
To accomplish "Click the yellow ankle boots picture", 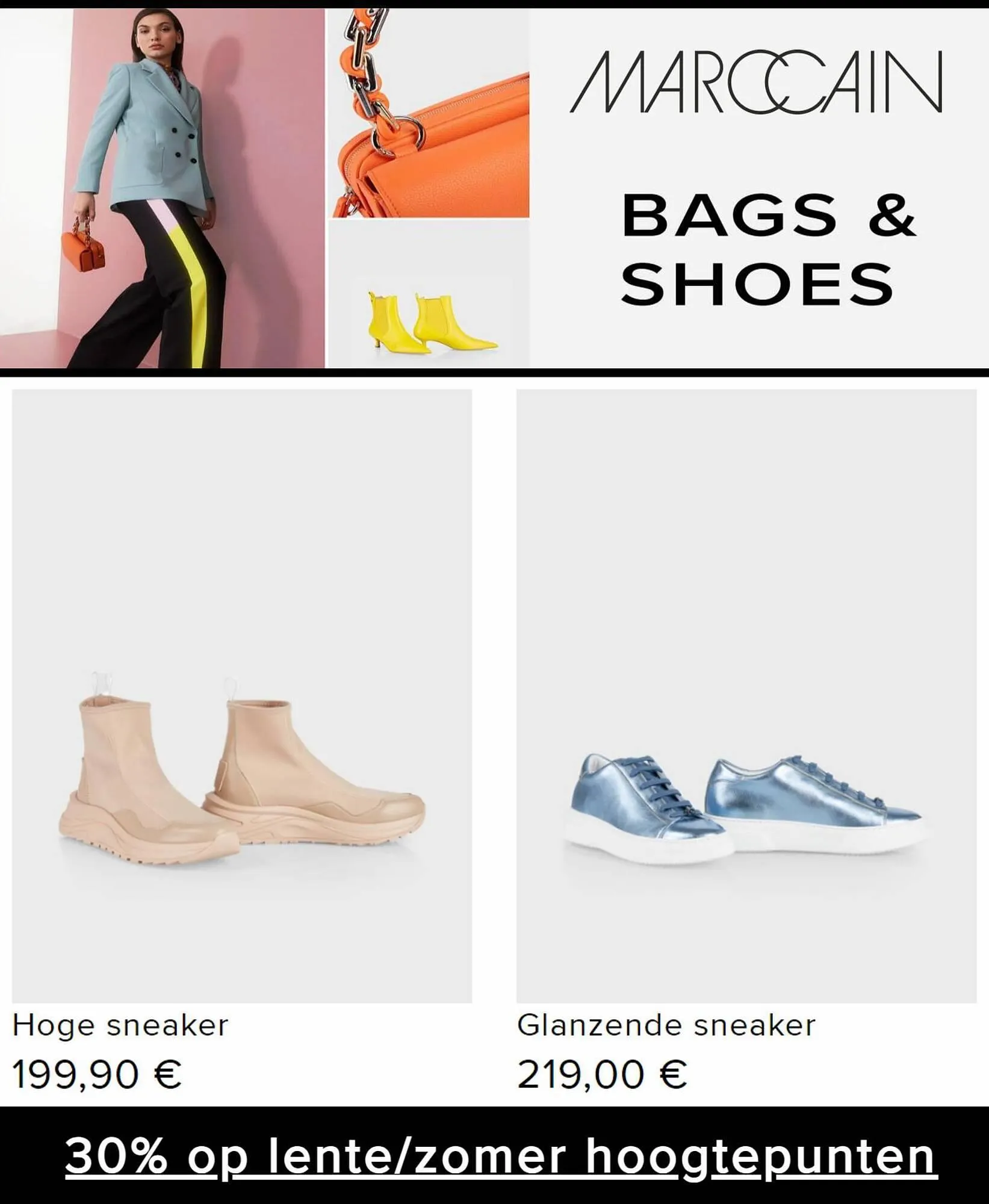I will 432,321.
